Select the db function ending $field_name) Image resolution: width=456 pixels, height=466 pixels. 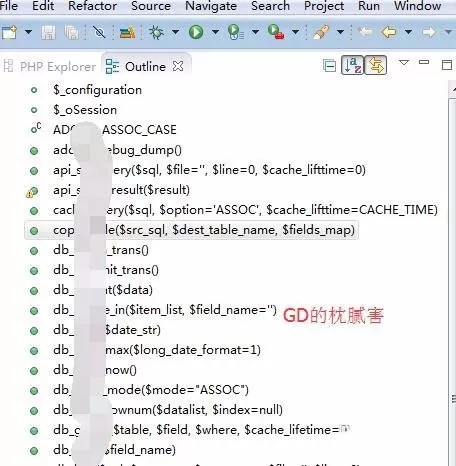tap(114, 450)
